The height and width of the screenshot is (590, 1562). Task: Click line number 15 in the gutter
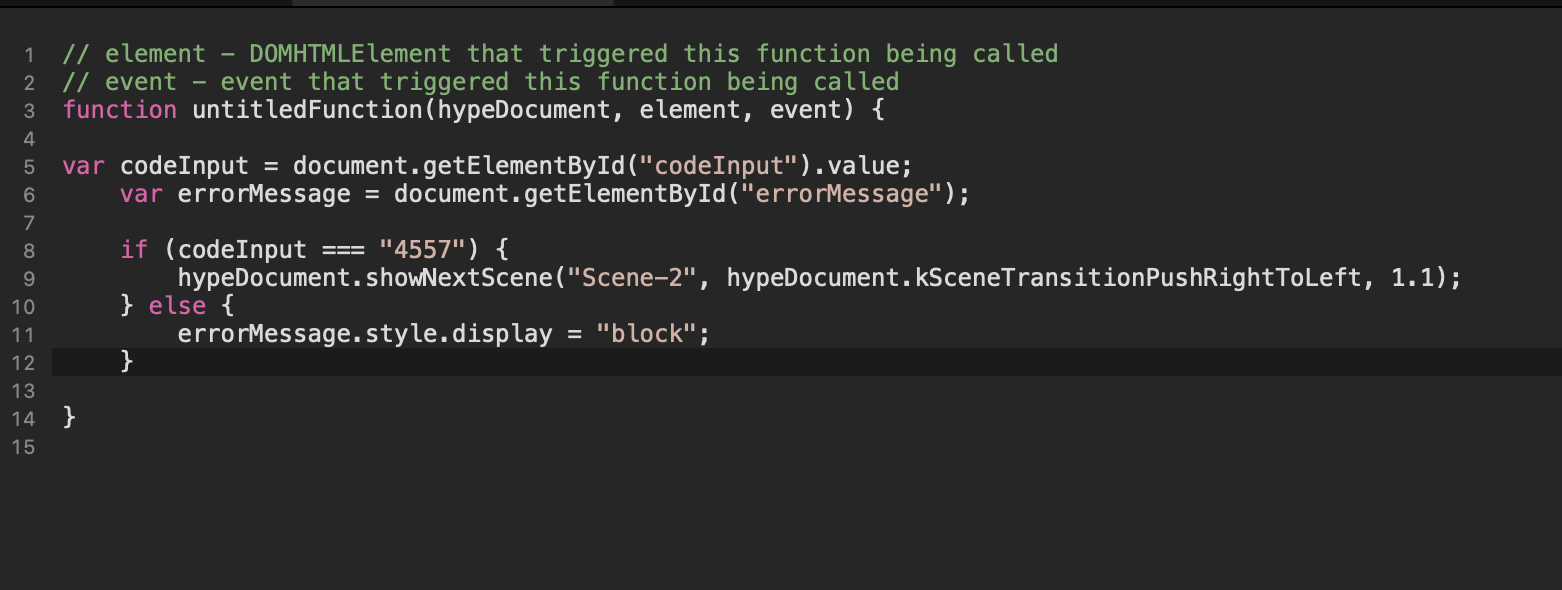point(24,446)
